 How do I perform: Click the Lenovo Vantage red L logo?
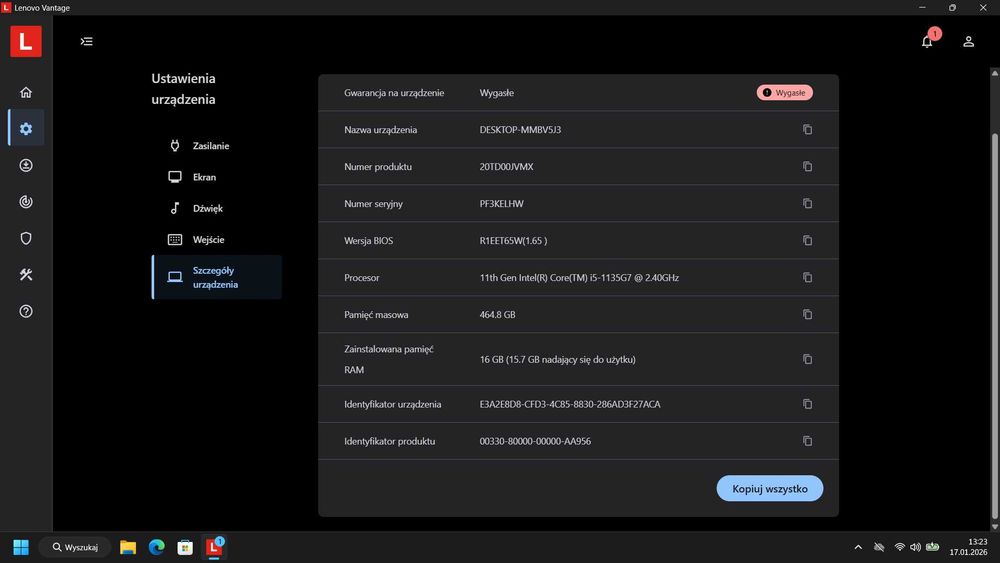point(26,41)
